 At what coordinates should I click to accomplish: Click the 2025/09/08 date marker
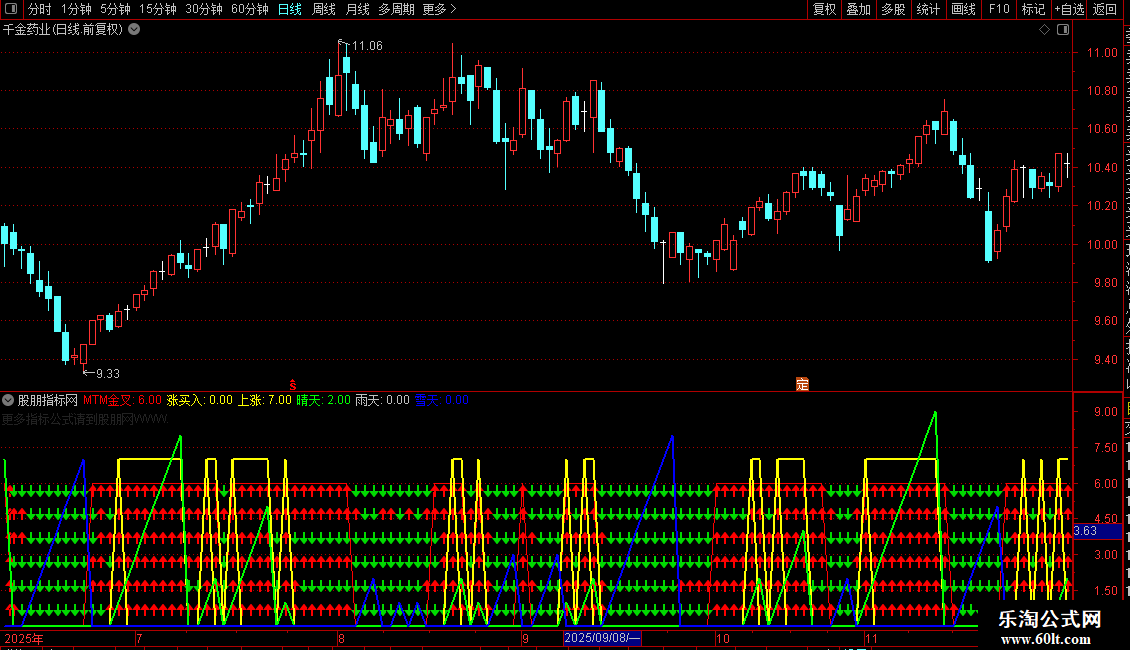[602, 638]
